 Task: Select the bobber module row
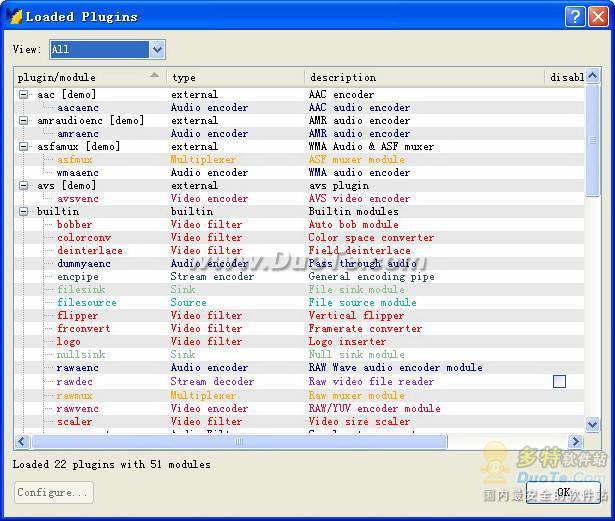[299, 224]
